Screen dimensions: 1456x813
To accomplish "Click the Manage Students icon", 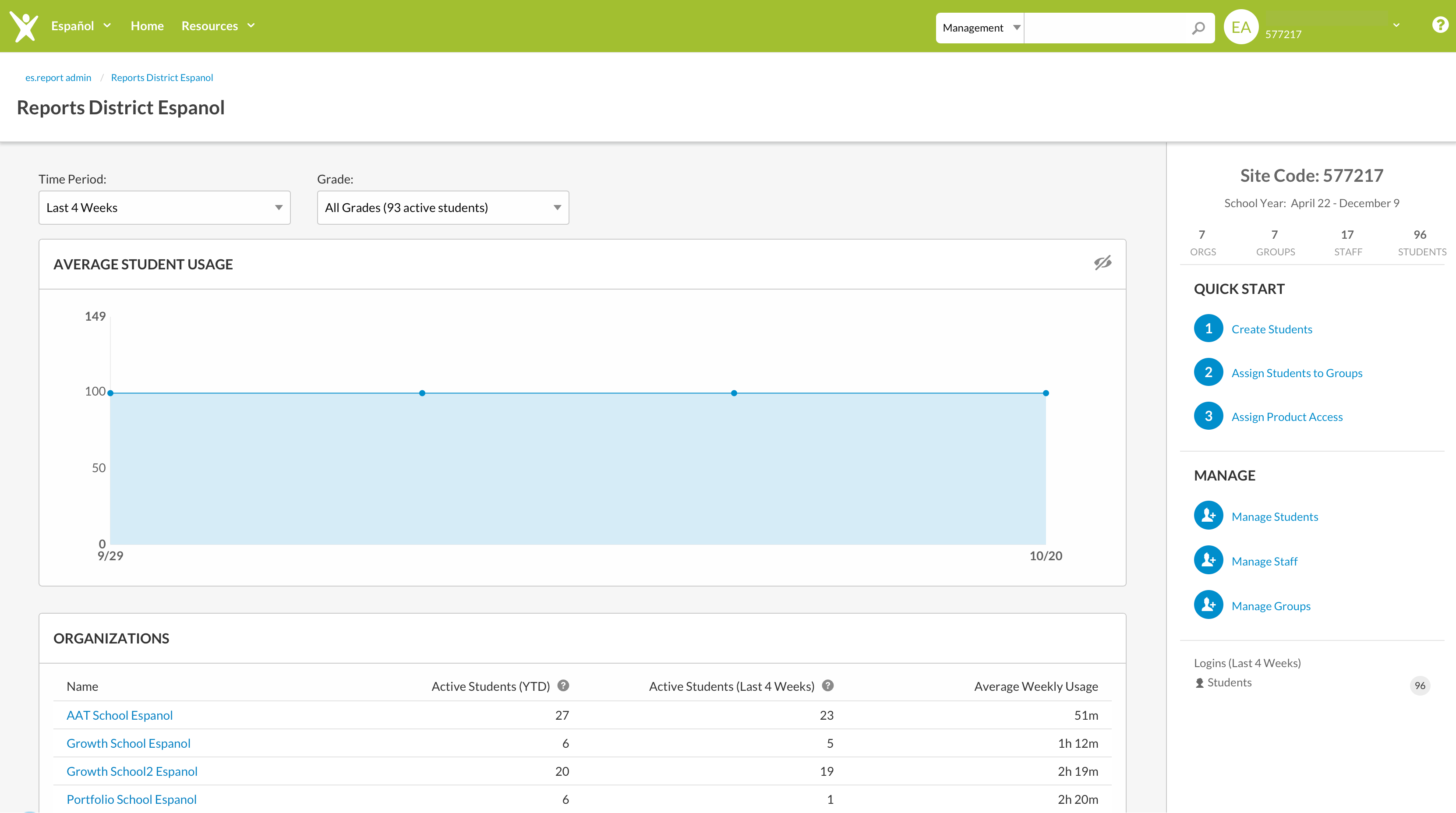I will click(x=1209, y=516).
